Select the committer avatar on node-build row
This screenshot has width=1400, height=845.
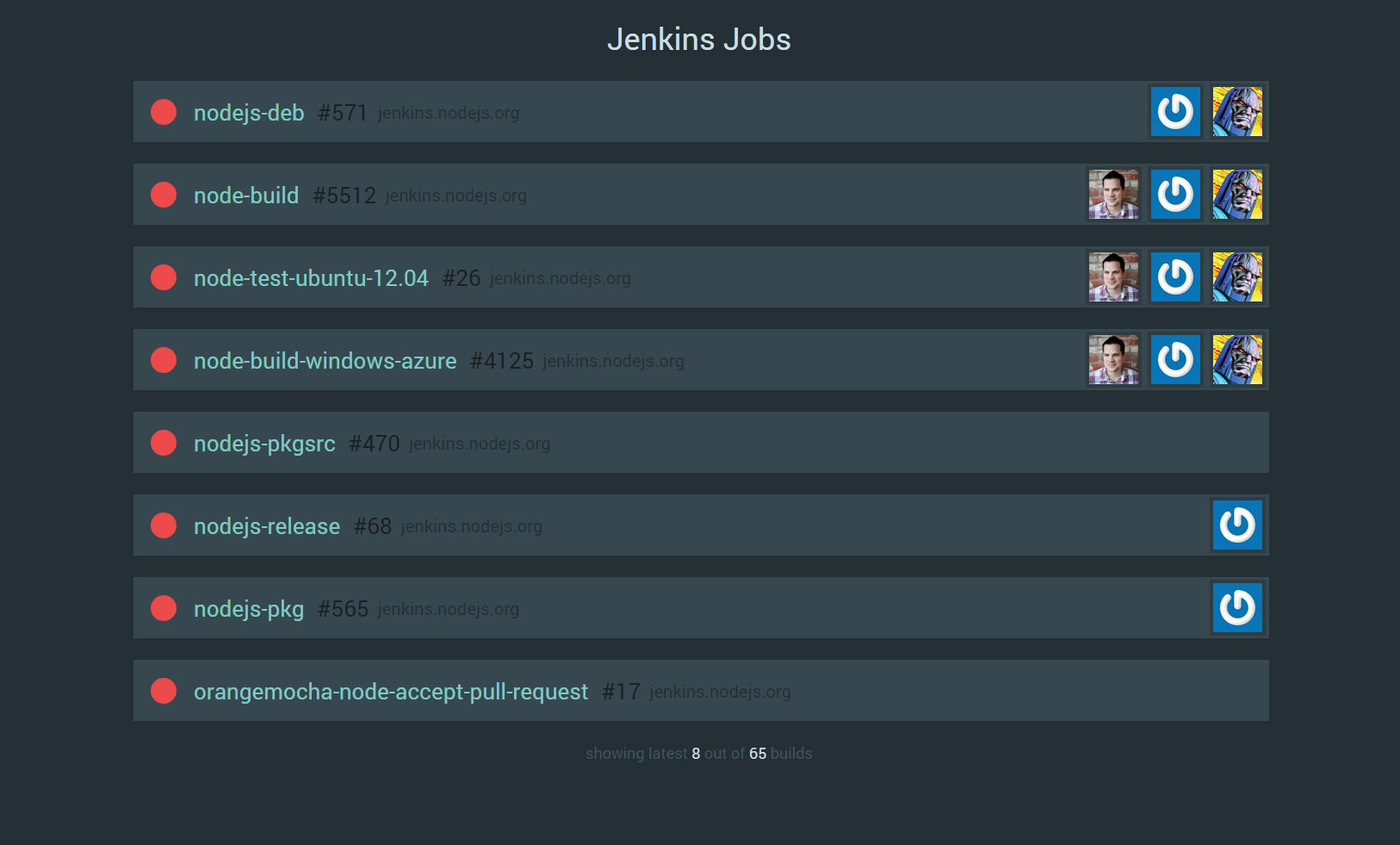[1113, 195]
